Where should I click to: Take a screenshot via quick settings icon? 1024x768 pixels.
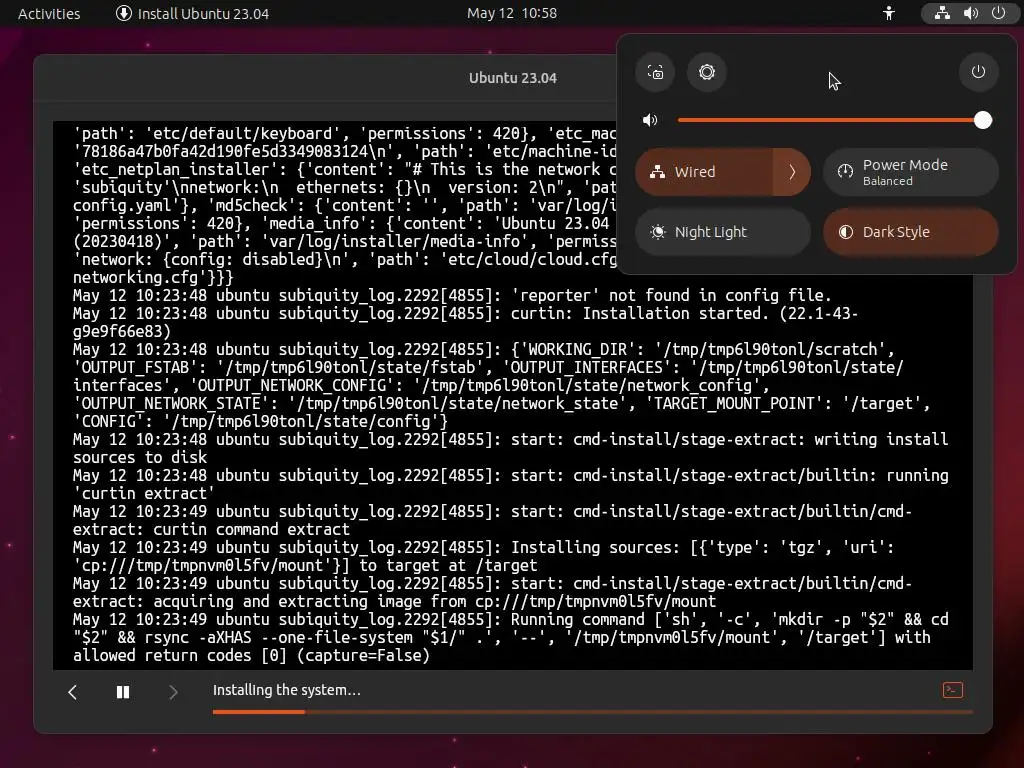click(655, 72)
